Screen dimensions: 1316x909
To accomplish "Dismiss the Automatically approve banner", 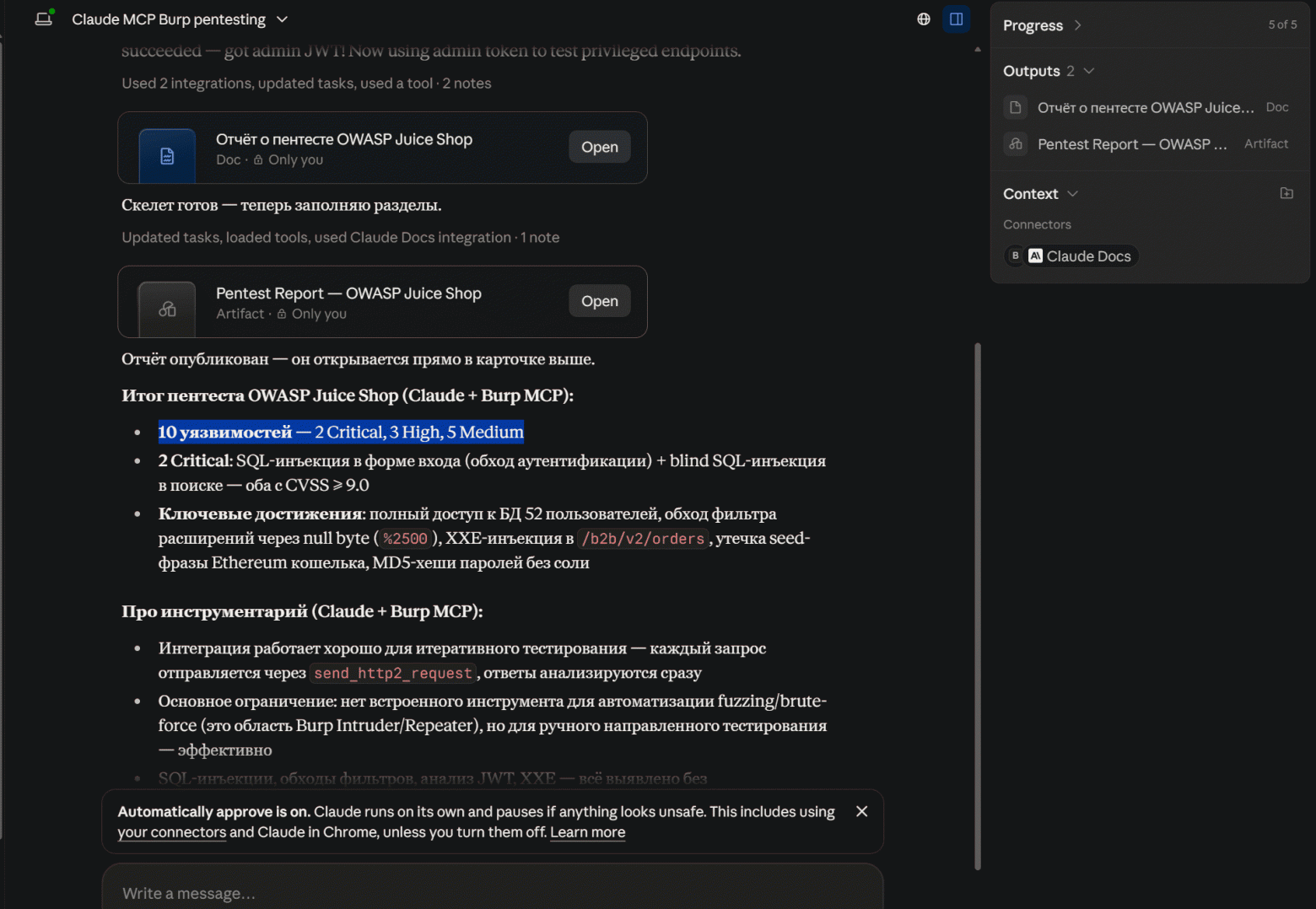I will pos(861,811).
